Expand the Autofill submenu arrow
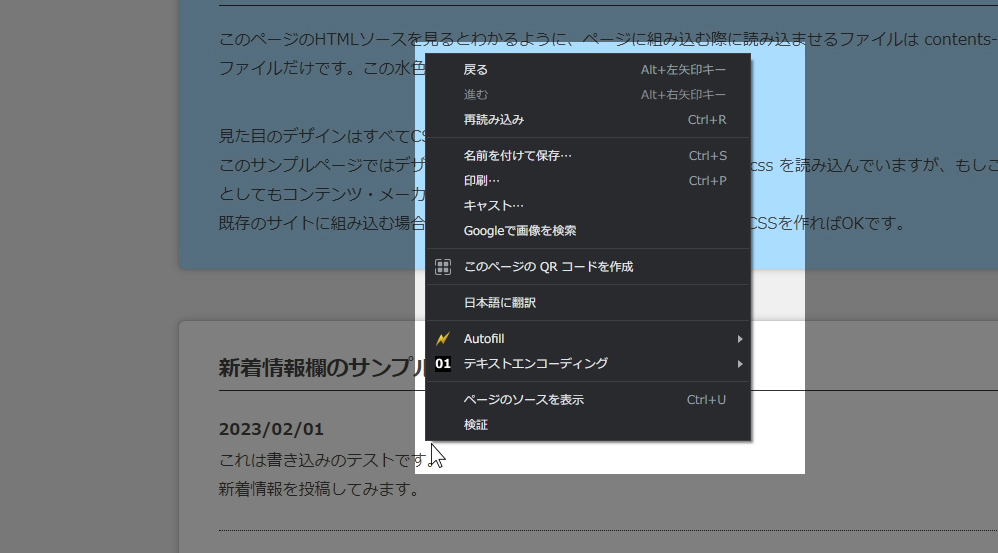 740,339
